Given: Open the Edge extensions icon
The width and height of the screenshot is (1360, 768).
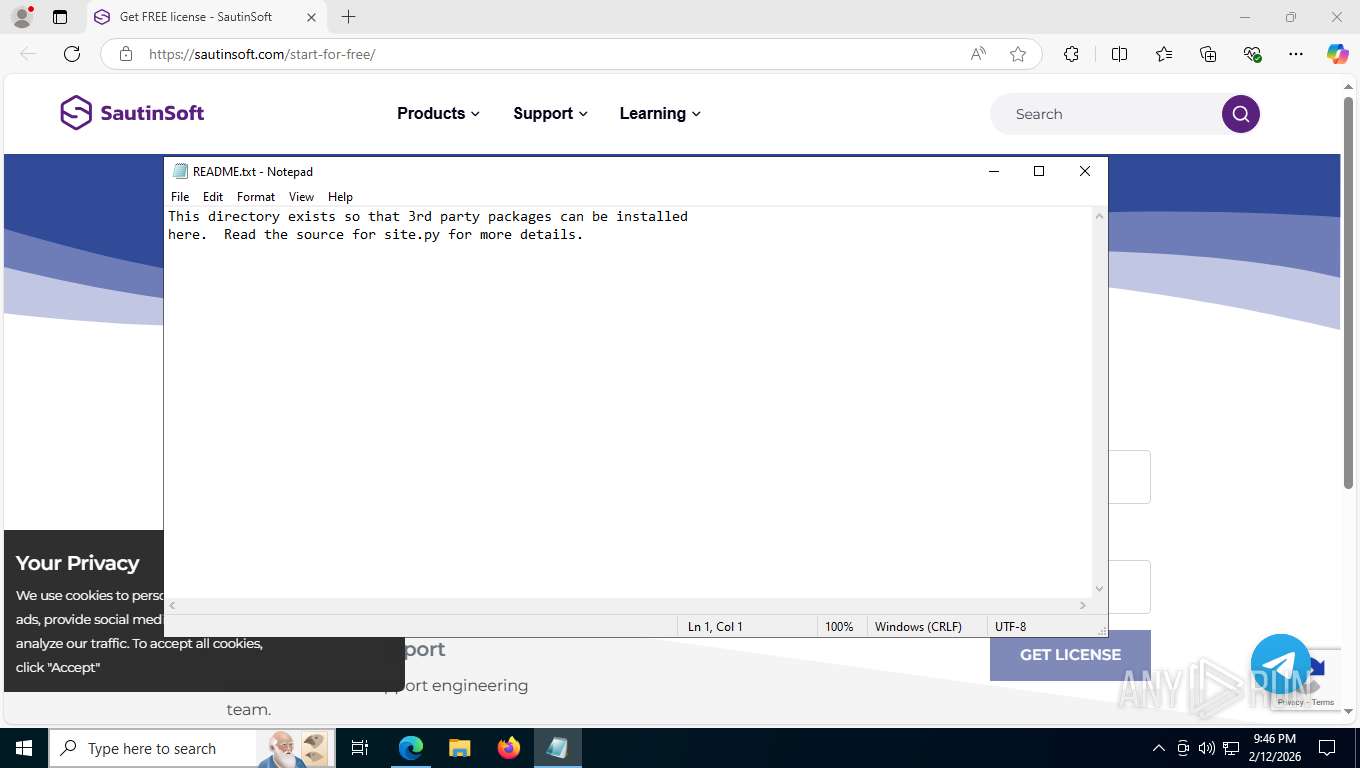Looking at the screenshot, I should click(1071, 54).
